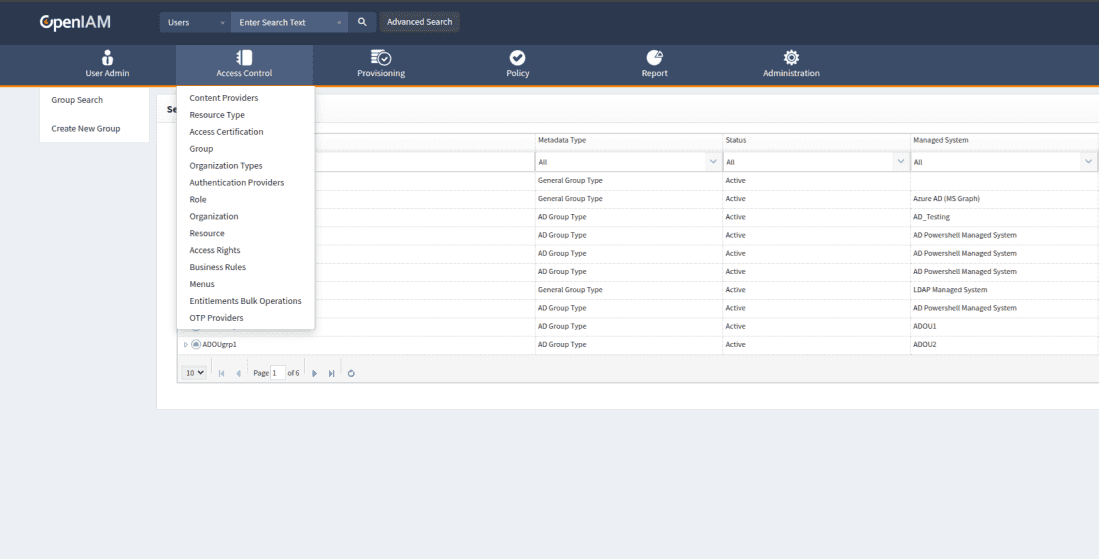Click the Provisioning icon in navigation
This screenshot has height=559, width=1104.
pos(380,58)
